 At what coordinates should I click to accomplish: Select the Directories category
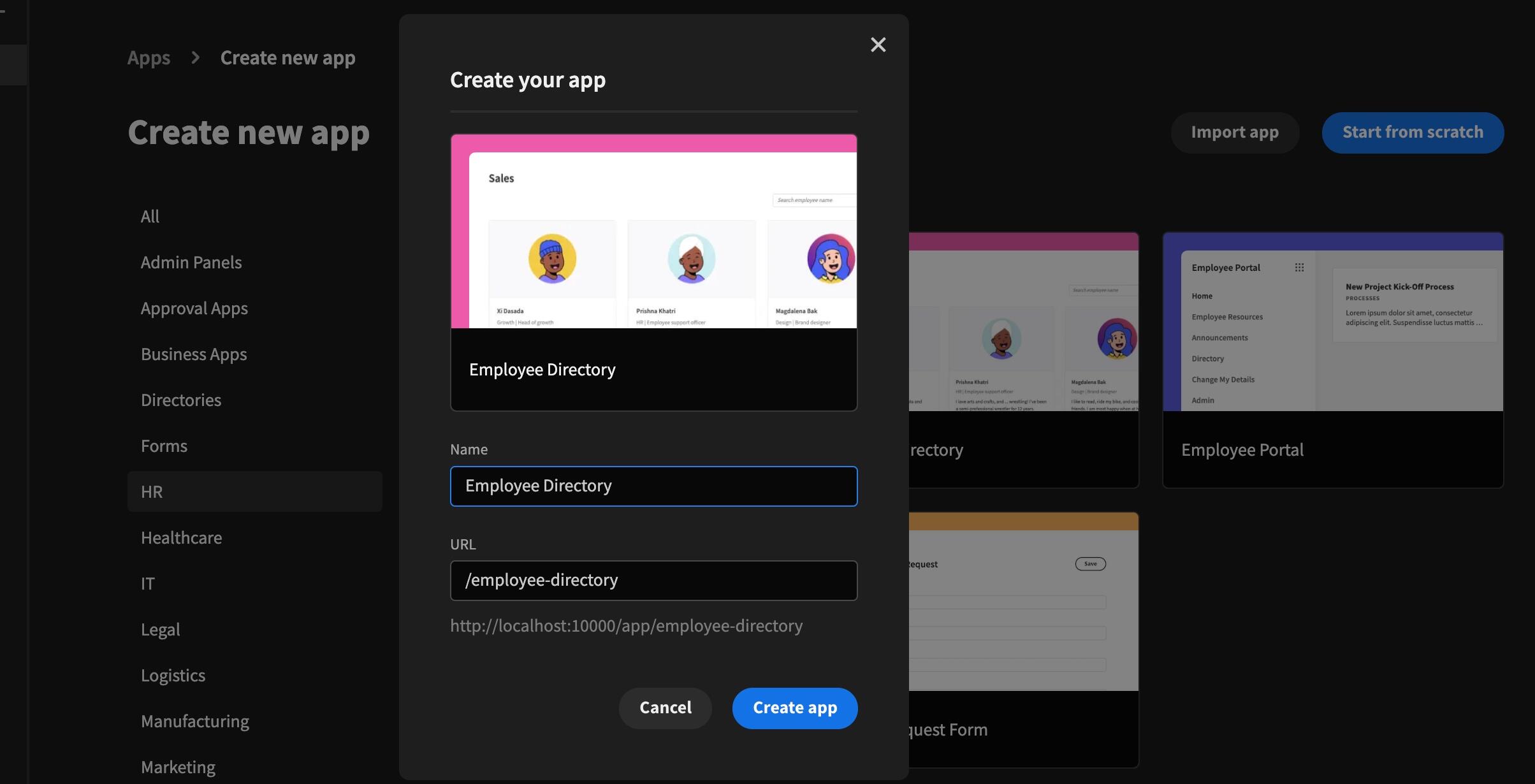pyautogui.click(x=181, y=400)
